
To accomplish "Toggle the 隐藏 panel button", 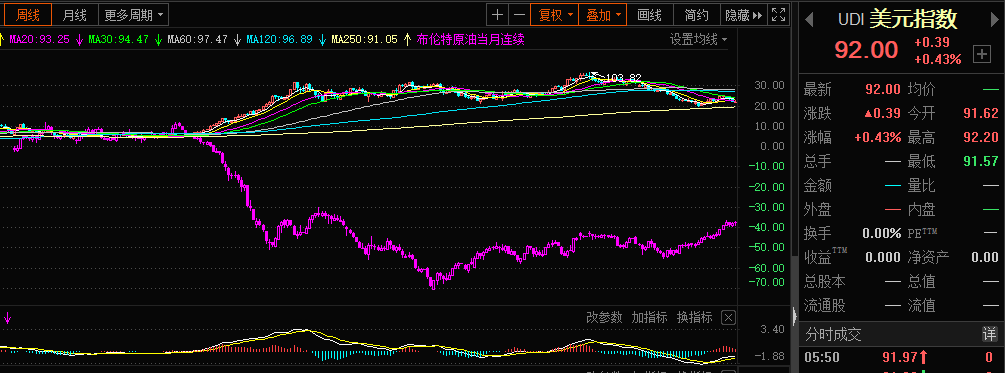I will click(x=743, y=15).
